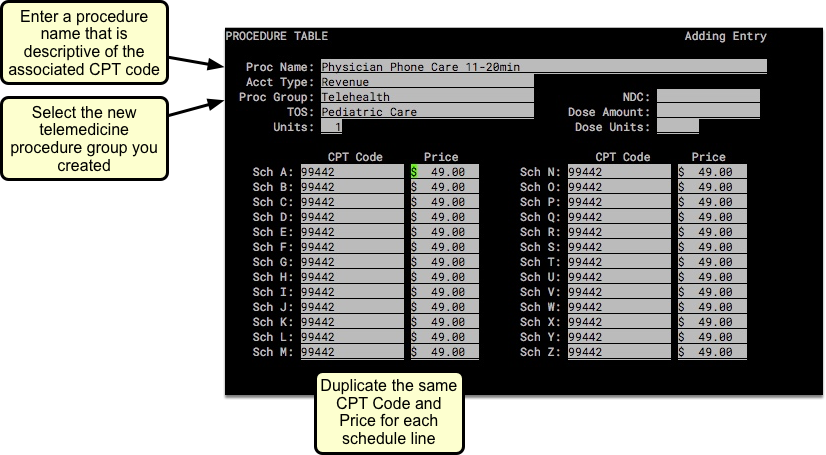Select the TOS field showing Pediatric Care
Screen dimensions: 826x455
pyautogui.click(x=427, y=112)
